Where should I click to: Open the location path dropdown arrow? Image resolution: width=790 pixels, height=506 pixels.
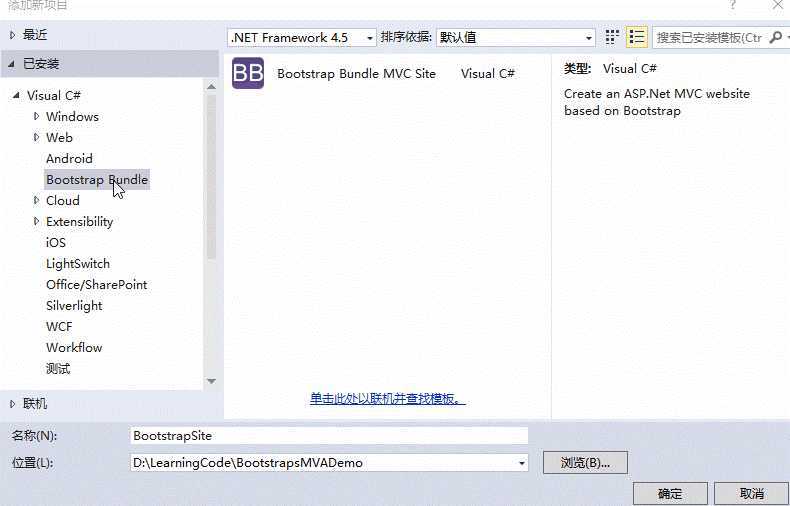coord(521,463)
